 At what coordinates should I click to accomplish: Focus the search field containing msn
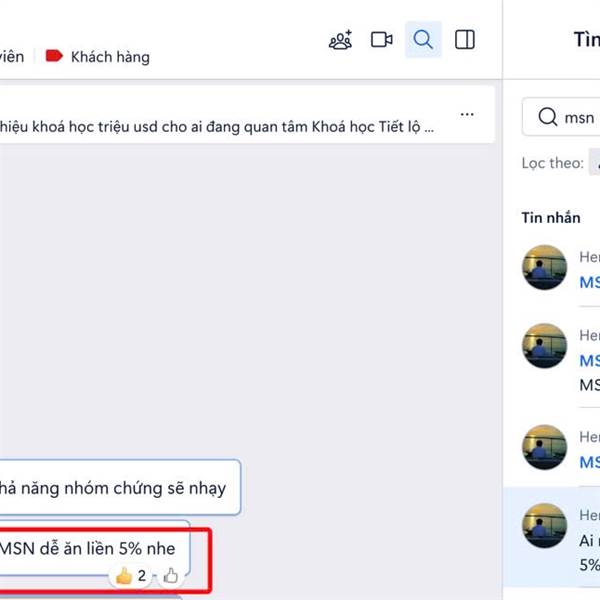[x=561, y=117]
